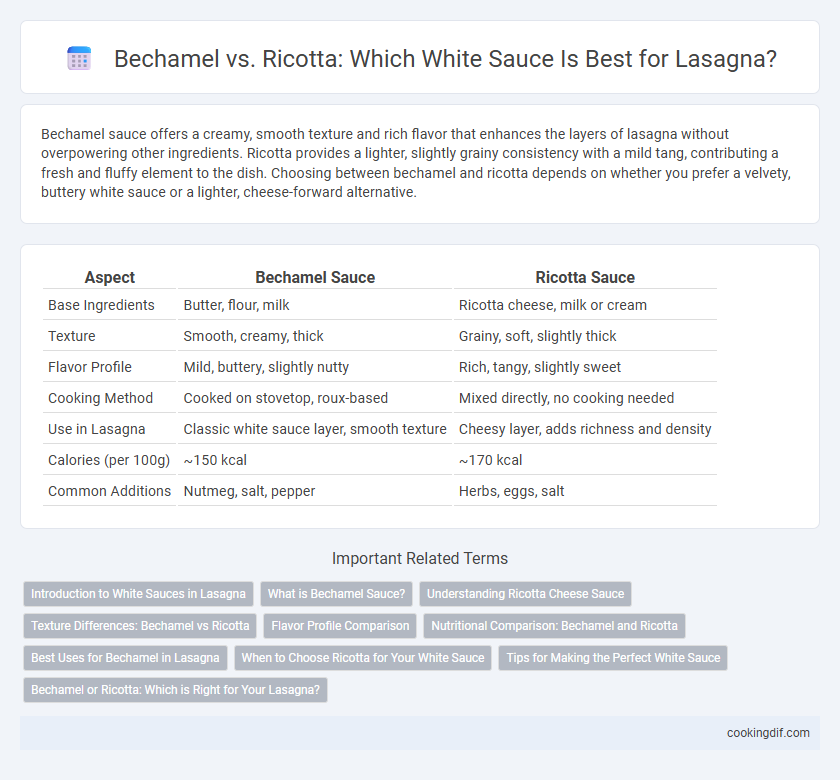The image size is (840, 780).
Task: Select the Calories (per 100g) row label
Action: click(x=109, y=460)
